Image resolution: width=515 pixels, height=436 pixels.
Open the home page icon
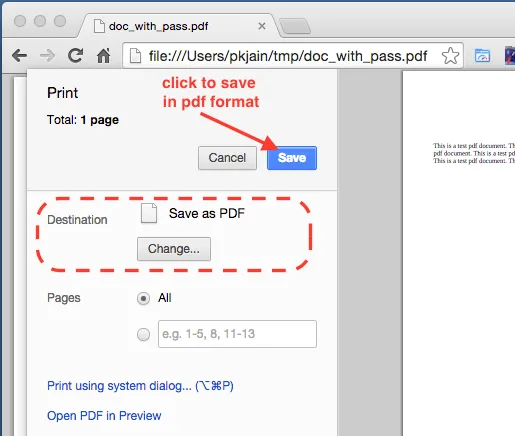click(104, 55)
